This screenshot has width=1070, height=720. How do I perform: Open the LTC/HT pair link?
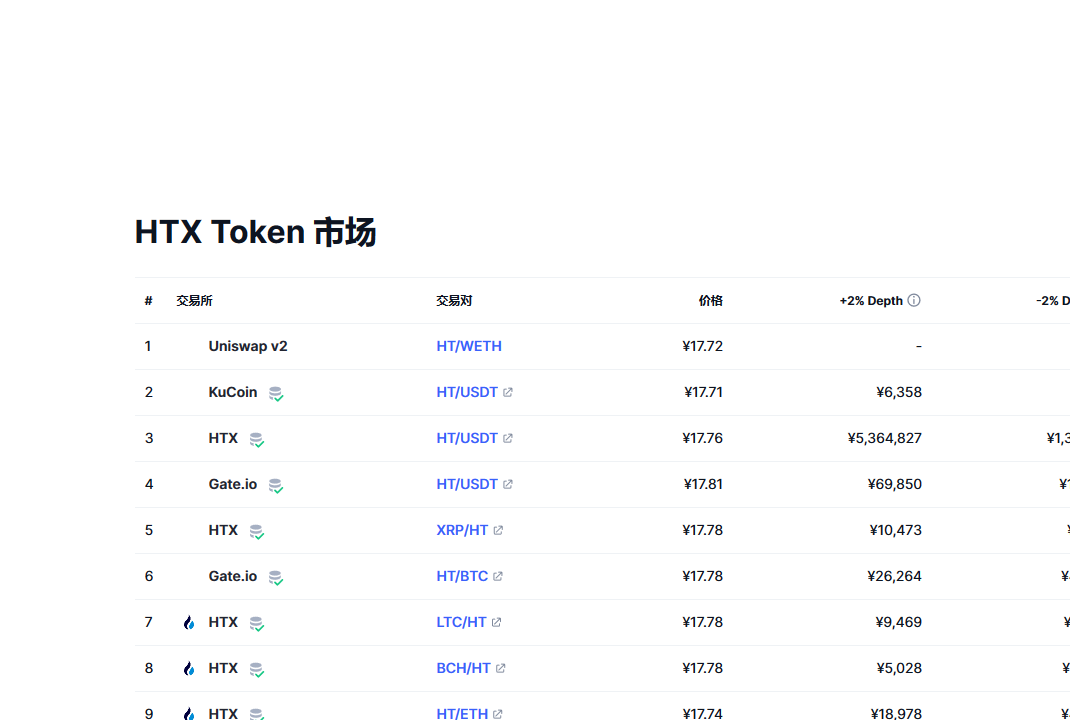click(461, 622)
